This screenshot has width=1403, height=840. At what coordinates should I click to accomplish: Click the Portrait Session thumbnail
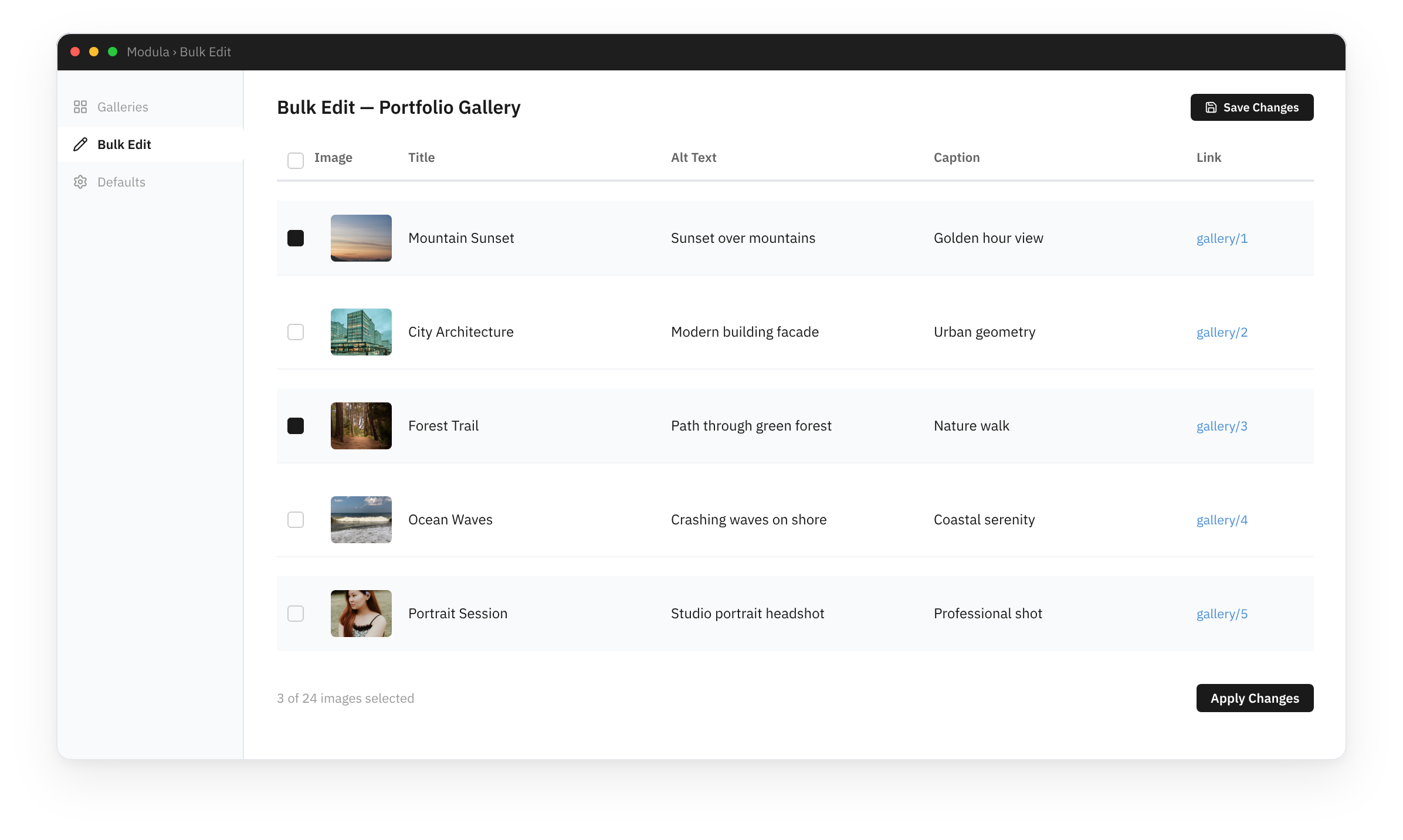(x=361, y=614)
